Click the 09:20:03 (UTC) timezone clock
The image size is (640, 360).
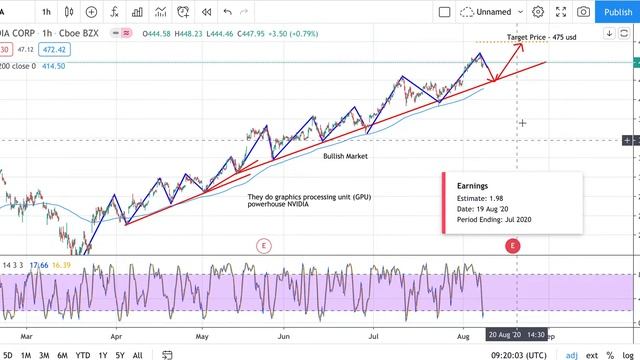(518, 356)
